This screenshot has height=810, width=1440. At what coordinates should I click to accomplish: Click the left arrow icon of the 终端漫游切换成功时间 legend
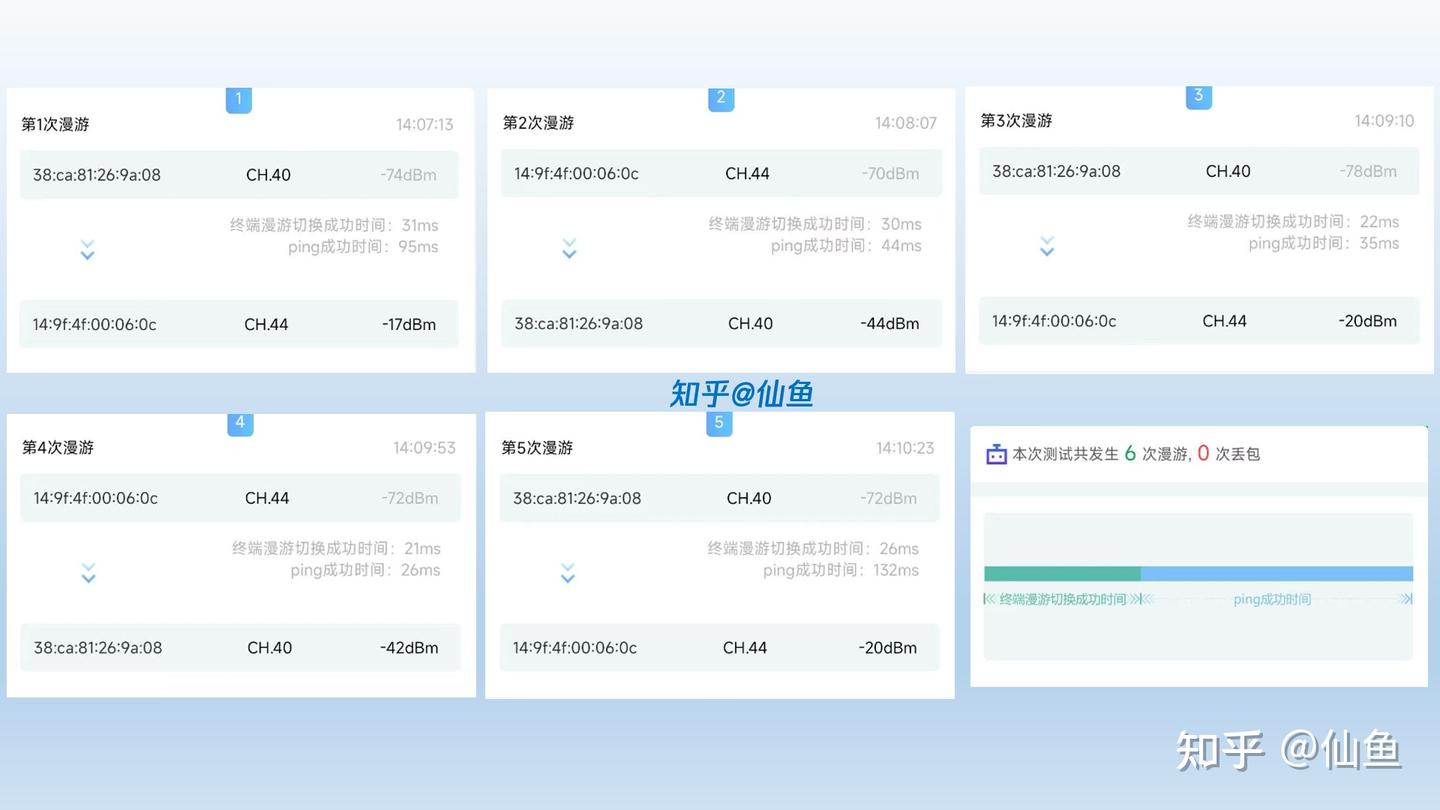987,599
